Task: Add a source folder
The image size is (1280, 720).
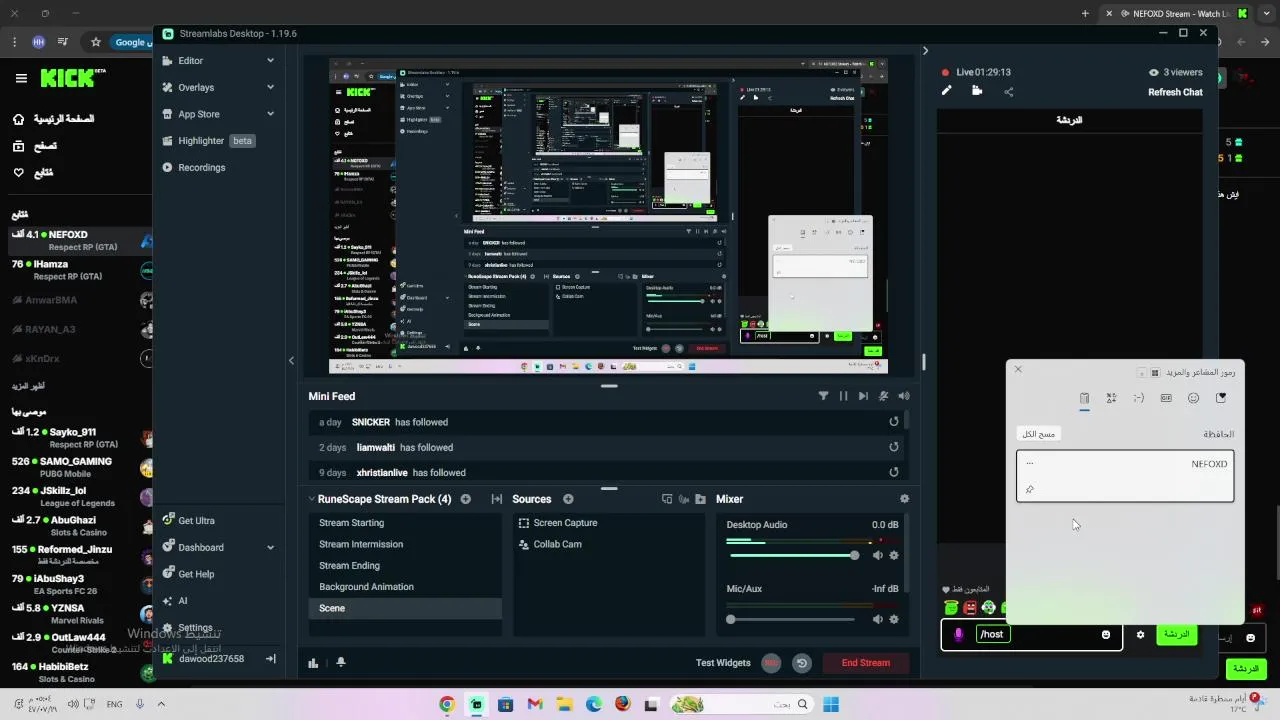Action: coord(701,499)
